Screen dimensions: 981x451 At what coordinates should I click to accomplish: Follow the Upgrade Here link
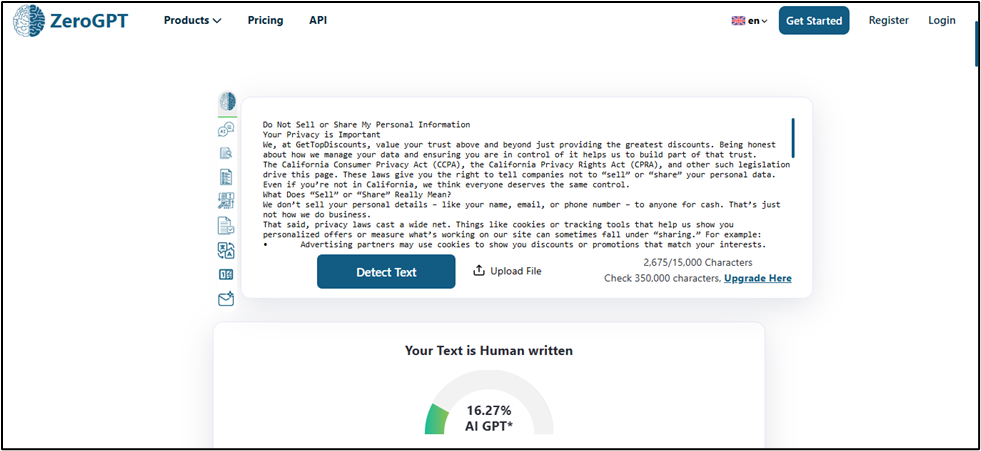coord(758,278)
